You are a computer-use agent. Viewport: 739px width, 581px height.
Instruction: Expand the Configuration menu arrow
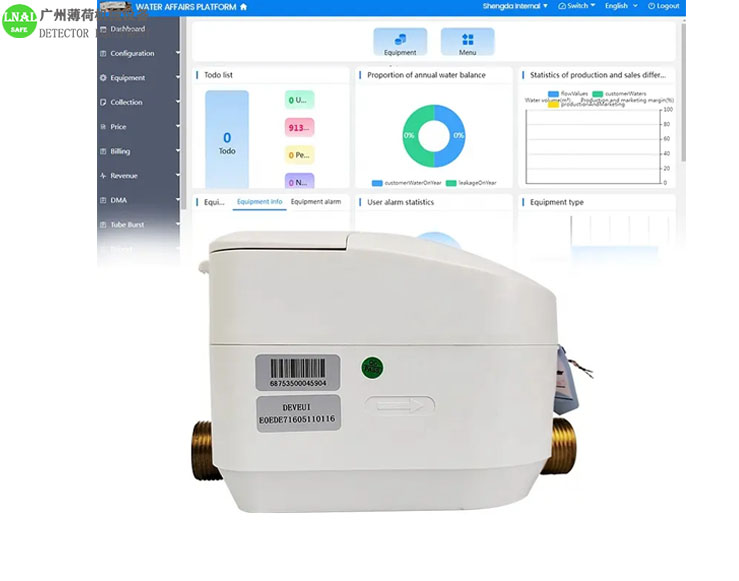(178, 53)
